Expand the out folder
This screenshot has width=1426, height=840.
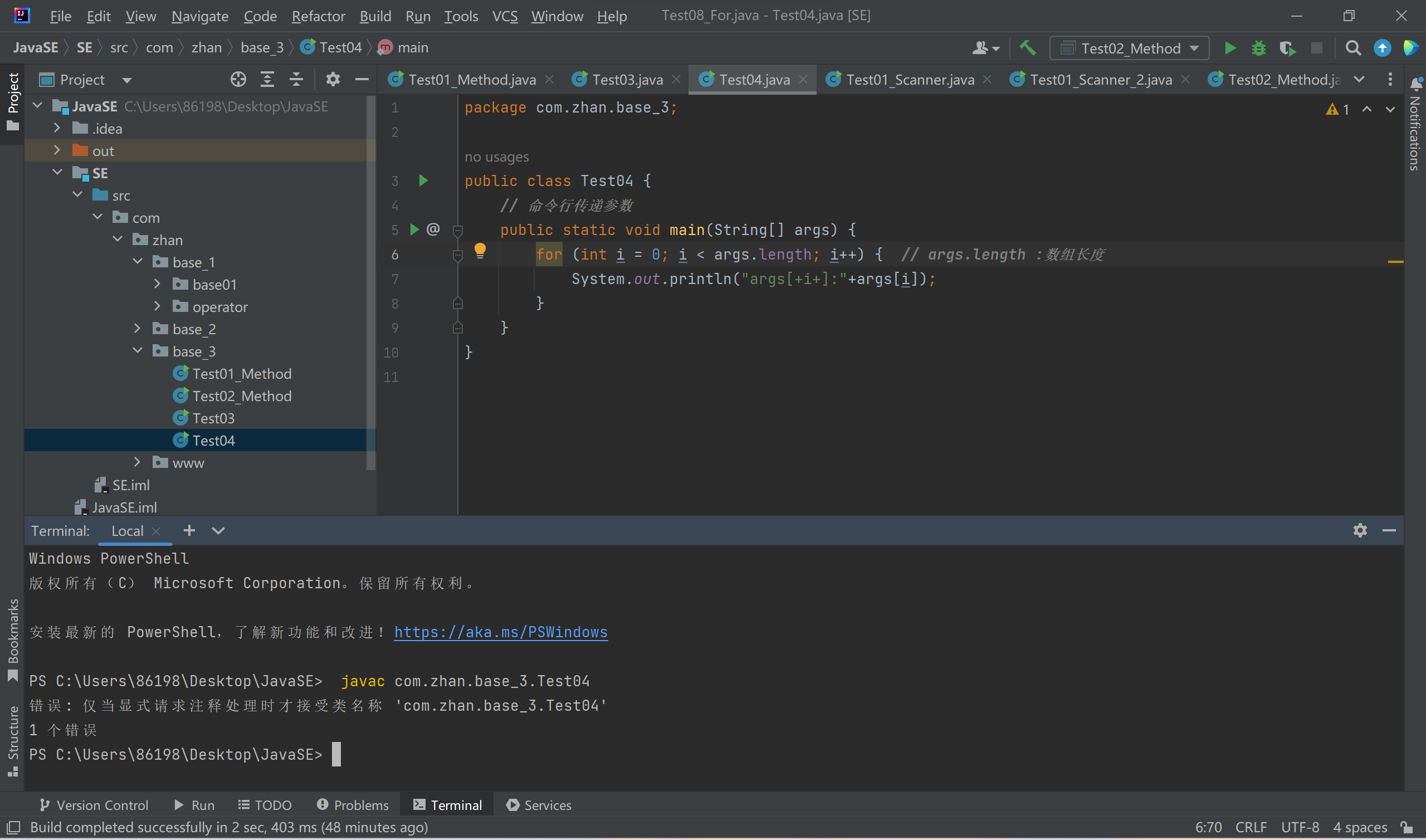57,150
